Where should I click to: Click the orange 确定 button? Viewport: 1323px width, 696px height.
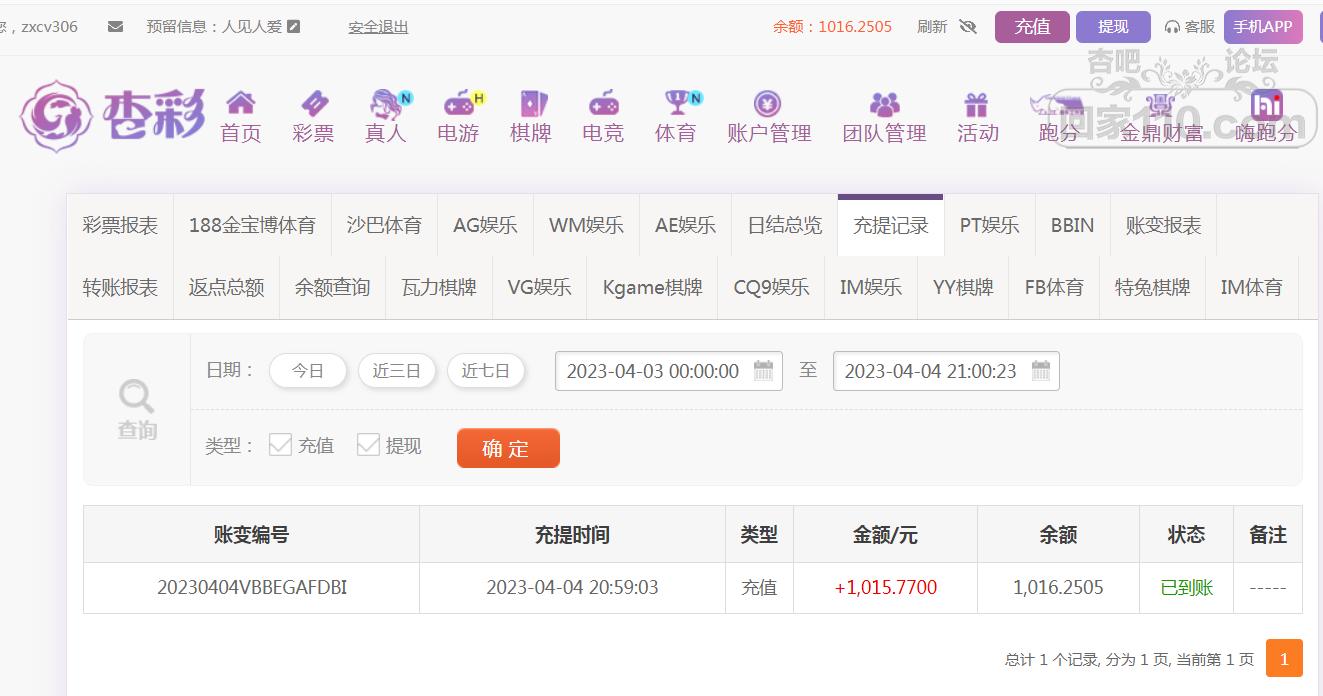508,448
